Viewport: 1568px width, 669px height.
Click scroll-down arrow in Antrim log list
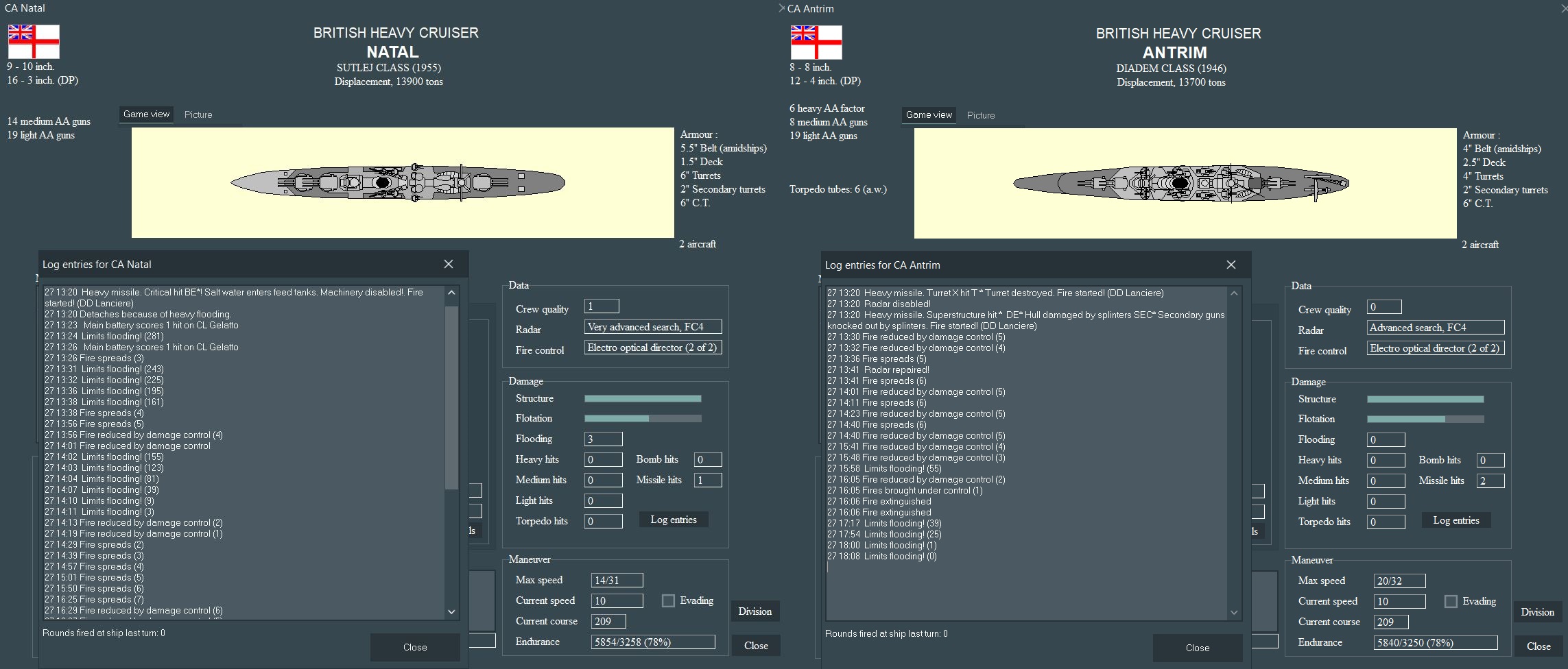1234,612
